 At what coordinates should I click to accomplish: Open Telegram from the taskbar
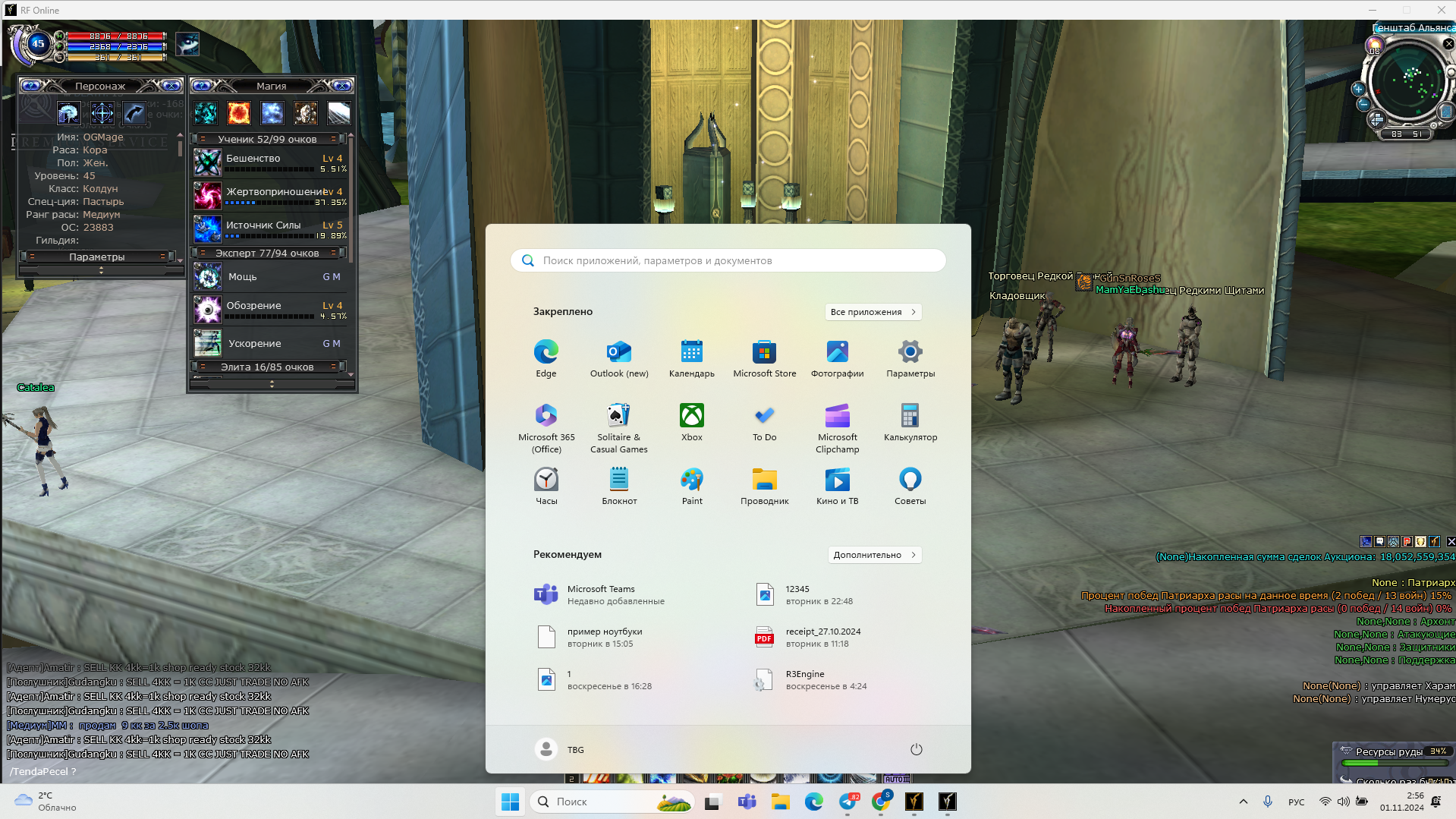pyautogui.click(x=847, y=802)
